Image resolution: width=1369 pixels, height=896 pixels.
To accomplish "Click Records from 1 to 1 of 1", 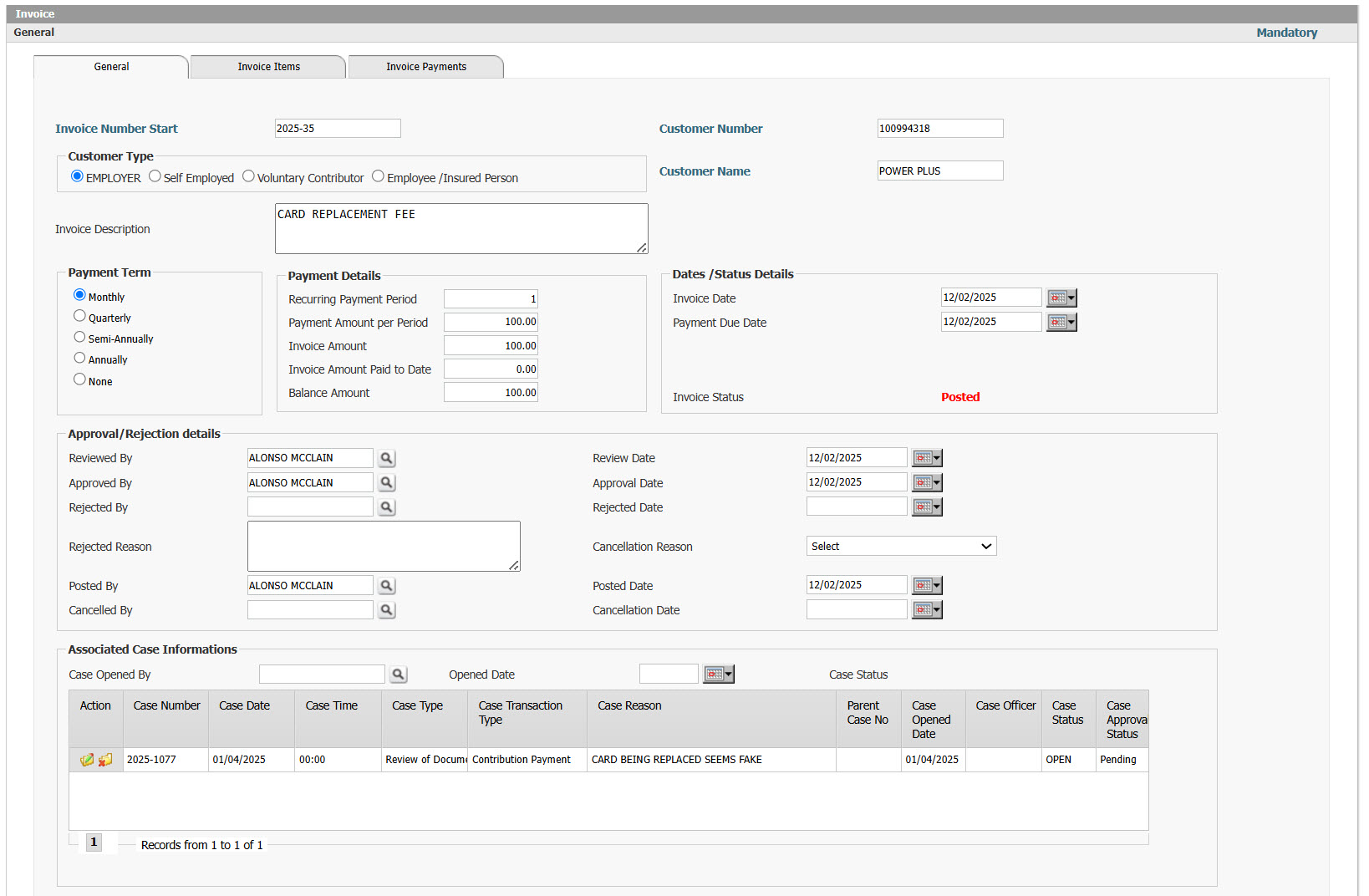I will [x=202, y=845].
